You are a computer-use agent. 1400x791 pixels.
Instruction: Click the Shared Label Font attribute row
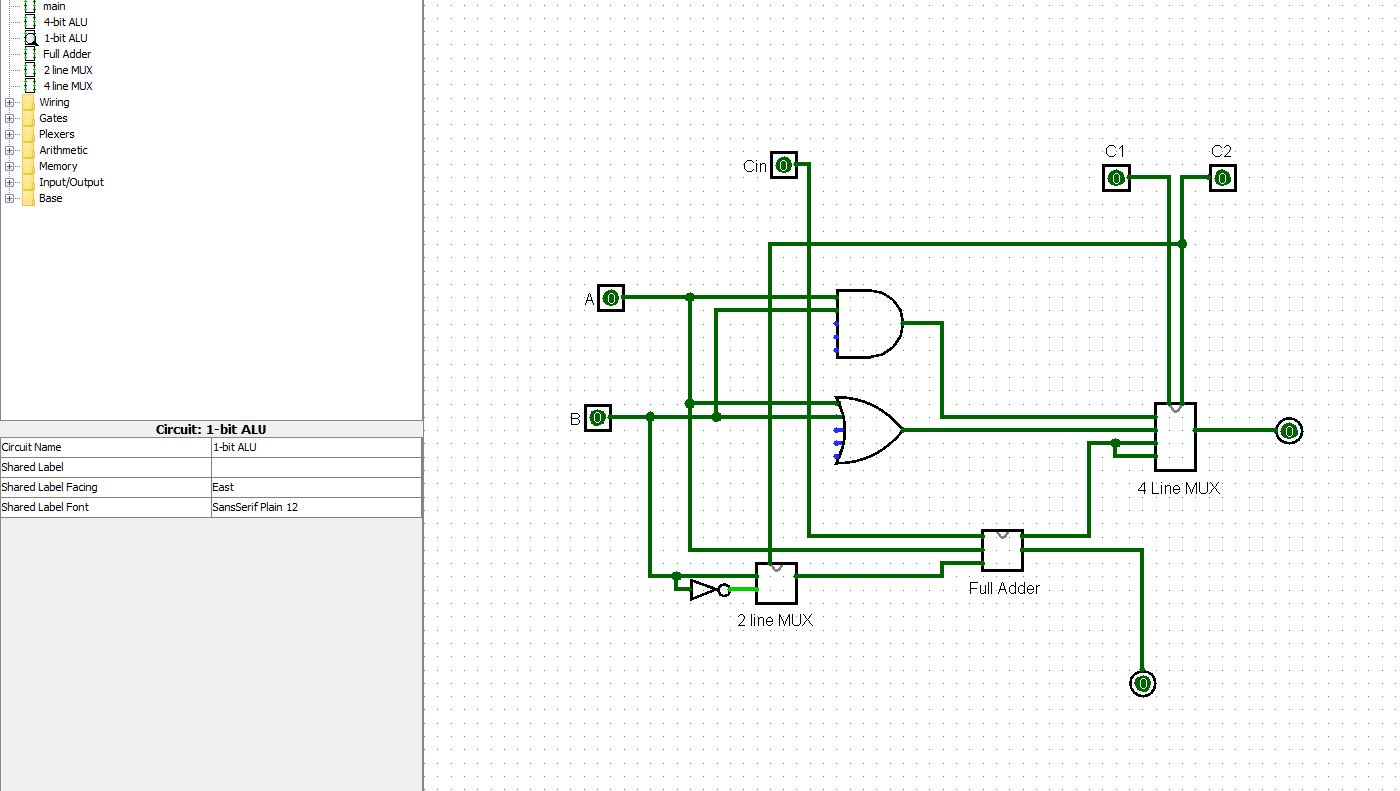(x=316, y=507)
